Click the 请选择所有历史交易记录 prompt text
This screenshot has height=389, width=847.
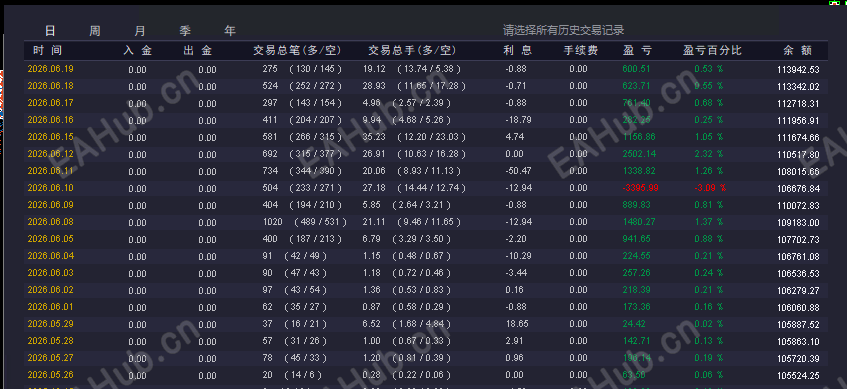pyautogui.click(x=563, y=30)
